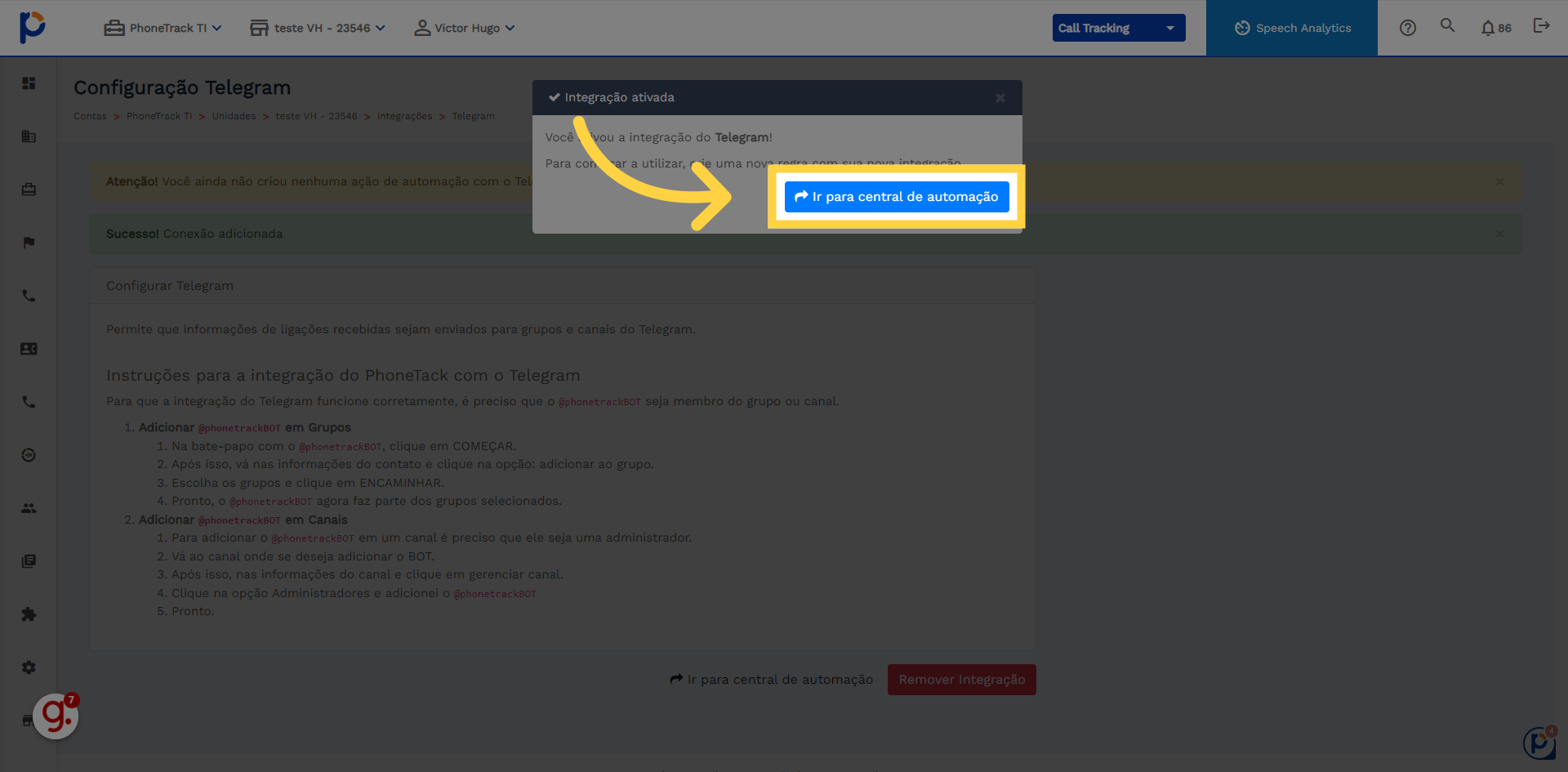Click the Configuração Telegram page title
This screenshot has width=1568, height=772.
[x=182, y=87]
